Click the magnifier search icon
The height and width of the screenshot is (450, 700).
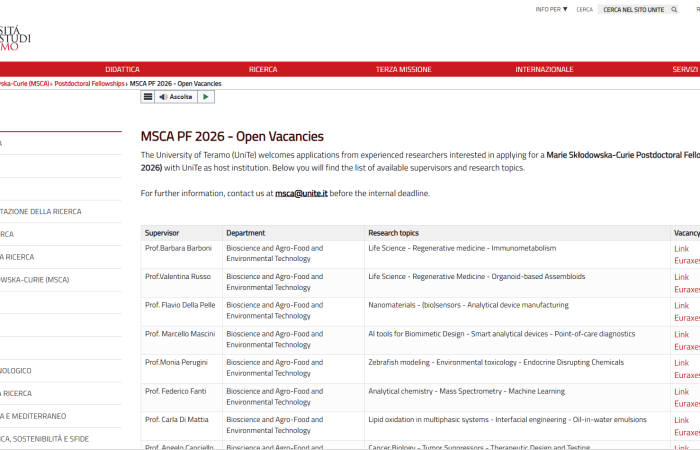tap(674, 9)
